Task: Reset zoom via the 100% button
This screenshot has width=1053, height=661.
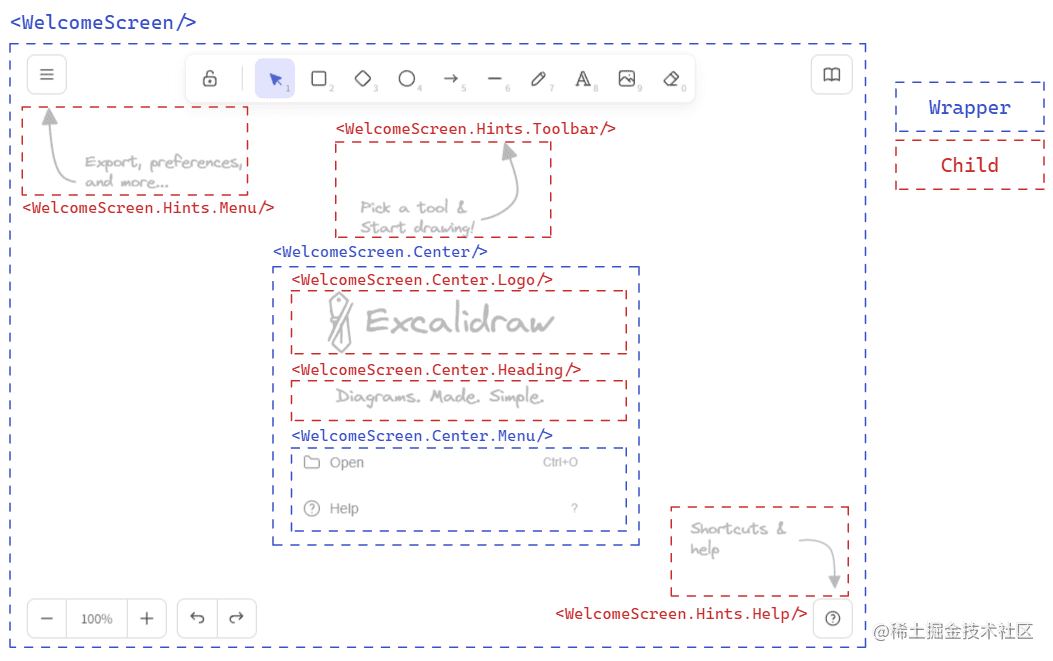Action: pyautogui.click(x=97, y=619)
